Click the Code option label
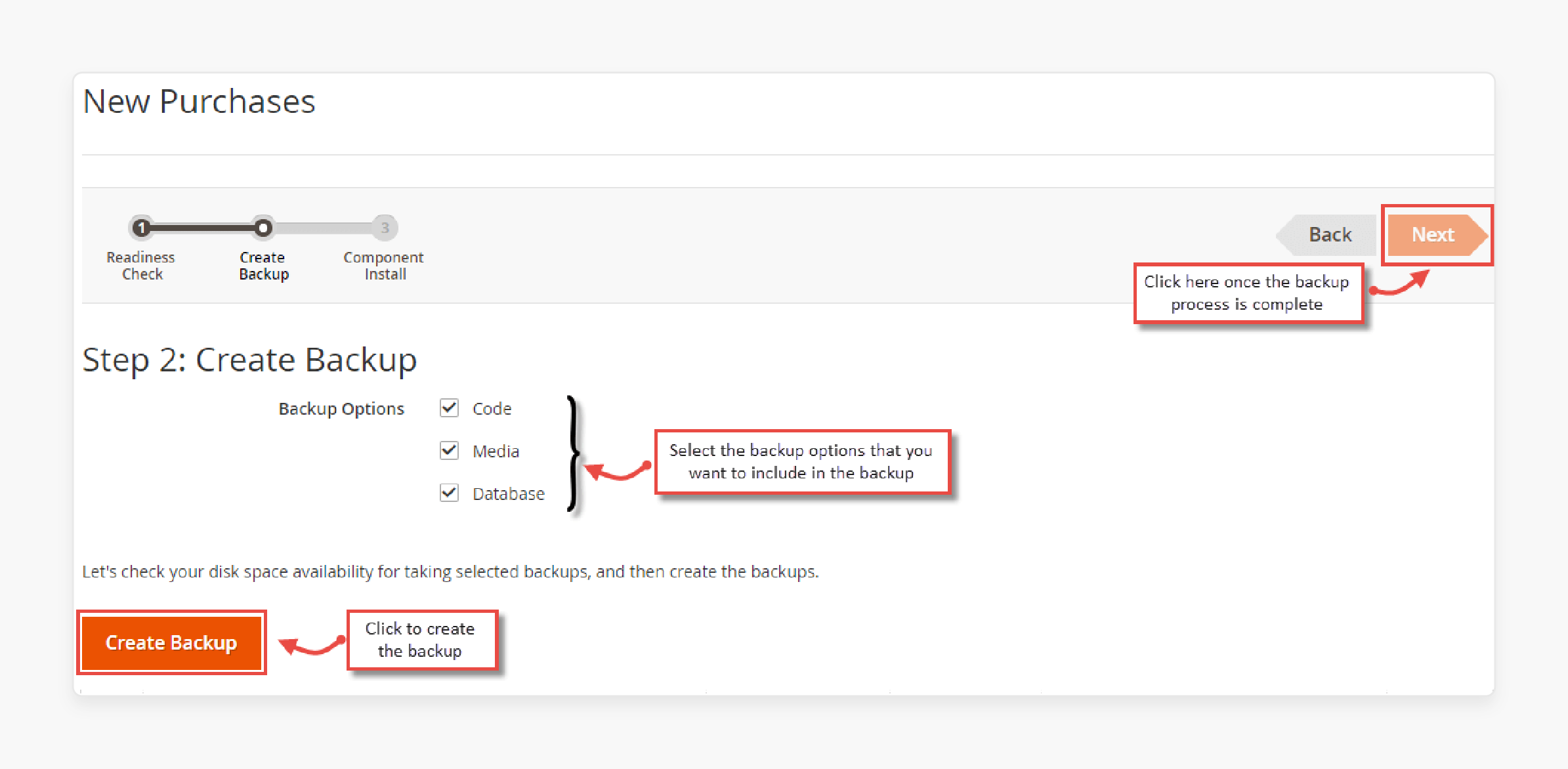Image resolution: width=1568 pixels, height=769 pixels. click(x=492, y=409)
